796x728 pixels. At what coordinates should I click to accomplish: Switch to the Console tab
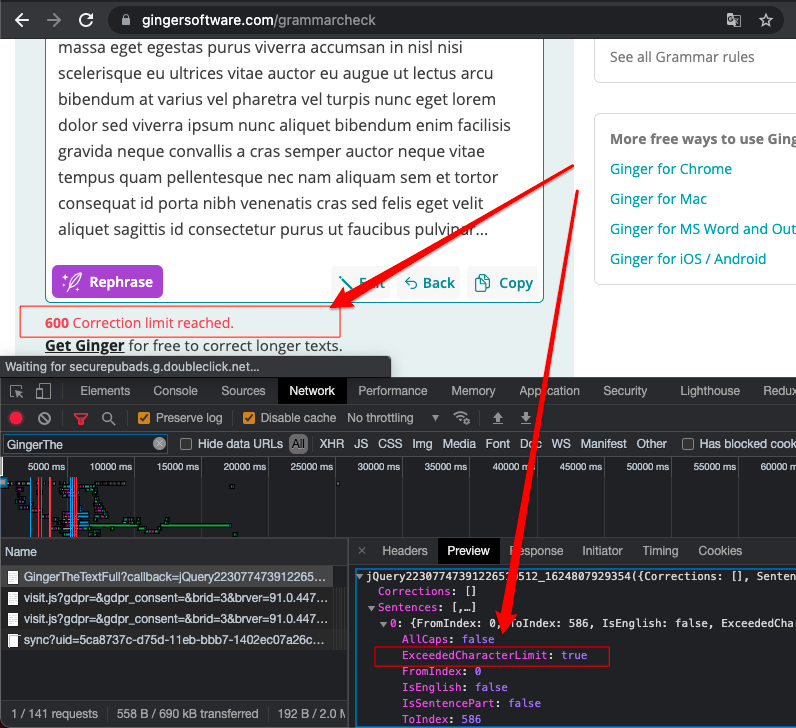tap(175, 391)
